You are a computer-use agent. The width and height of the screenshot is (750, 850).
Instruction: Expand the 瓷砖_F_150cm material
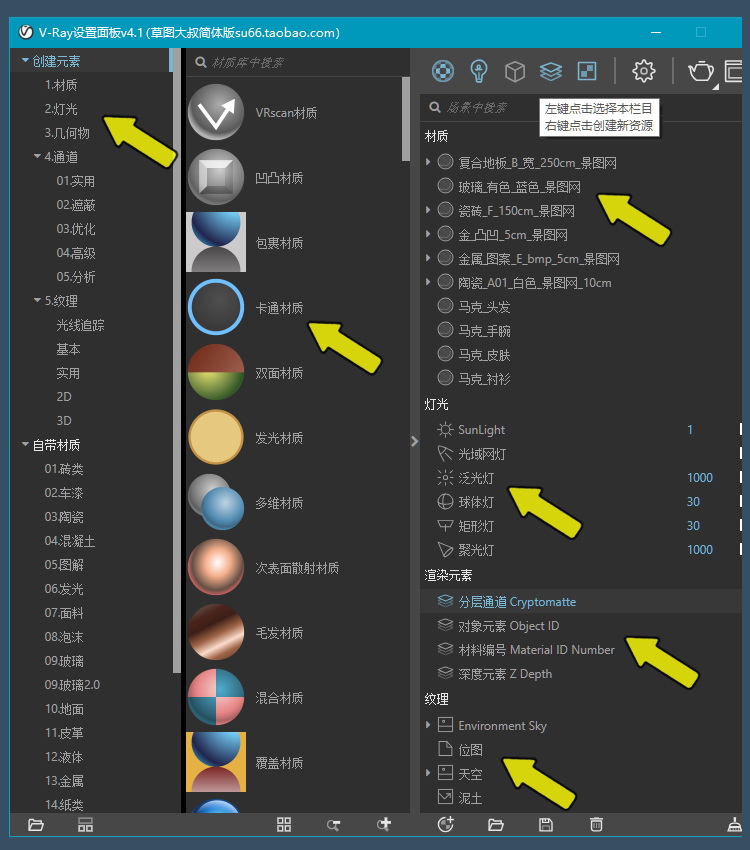click(x=428, y=210)
